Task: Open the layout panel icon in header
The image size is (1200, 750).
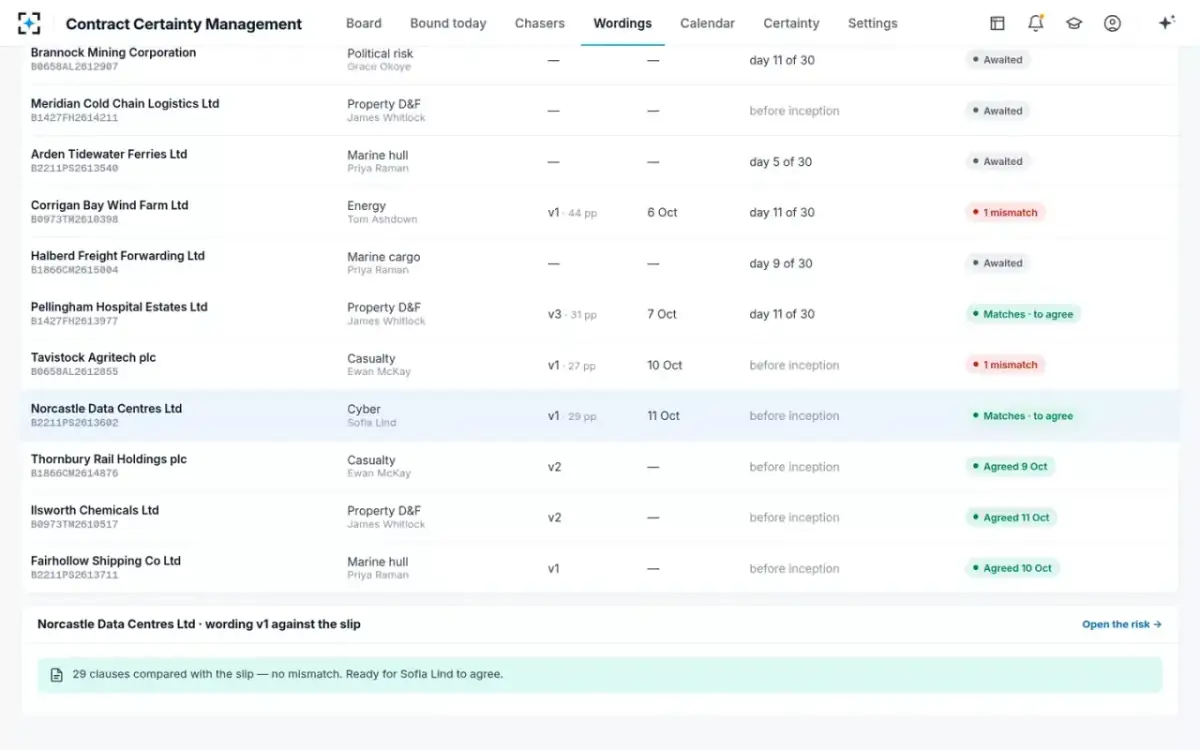Action: (x=997, y=23)
